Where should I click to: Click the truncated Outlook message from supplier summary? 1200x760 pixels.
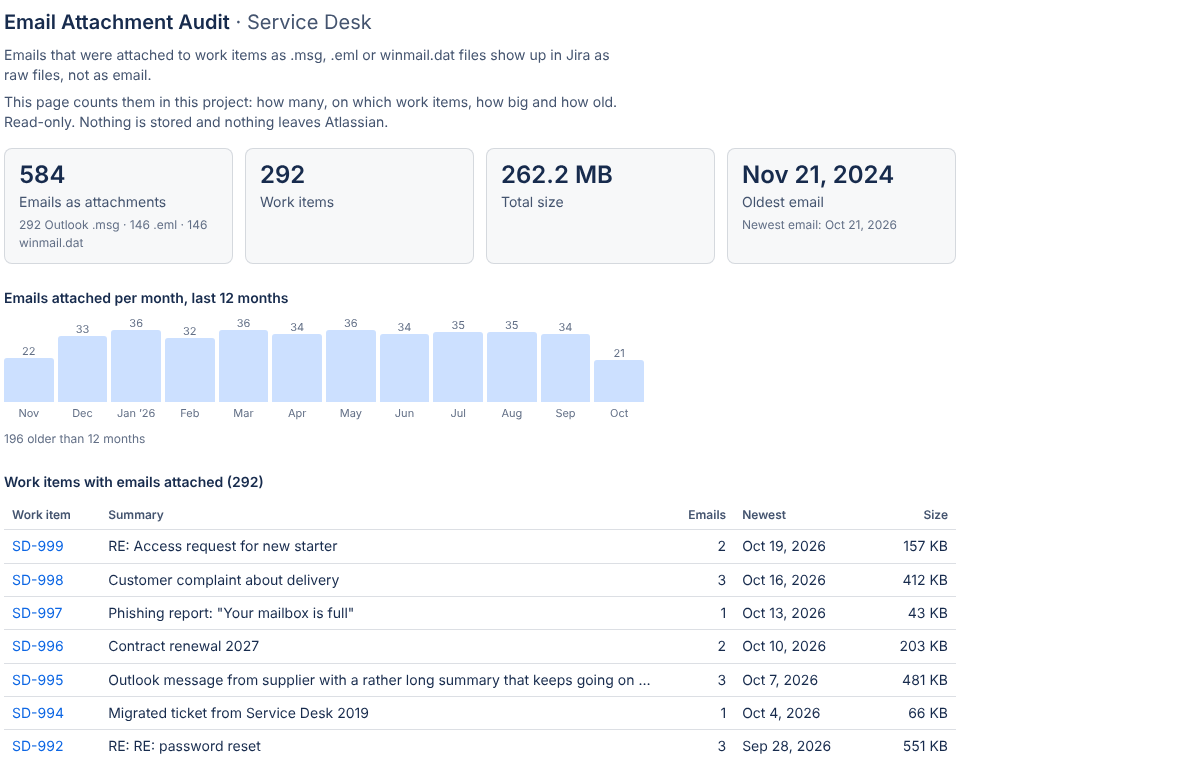point(380,680)
